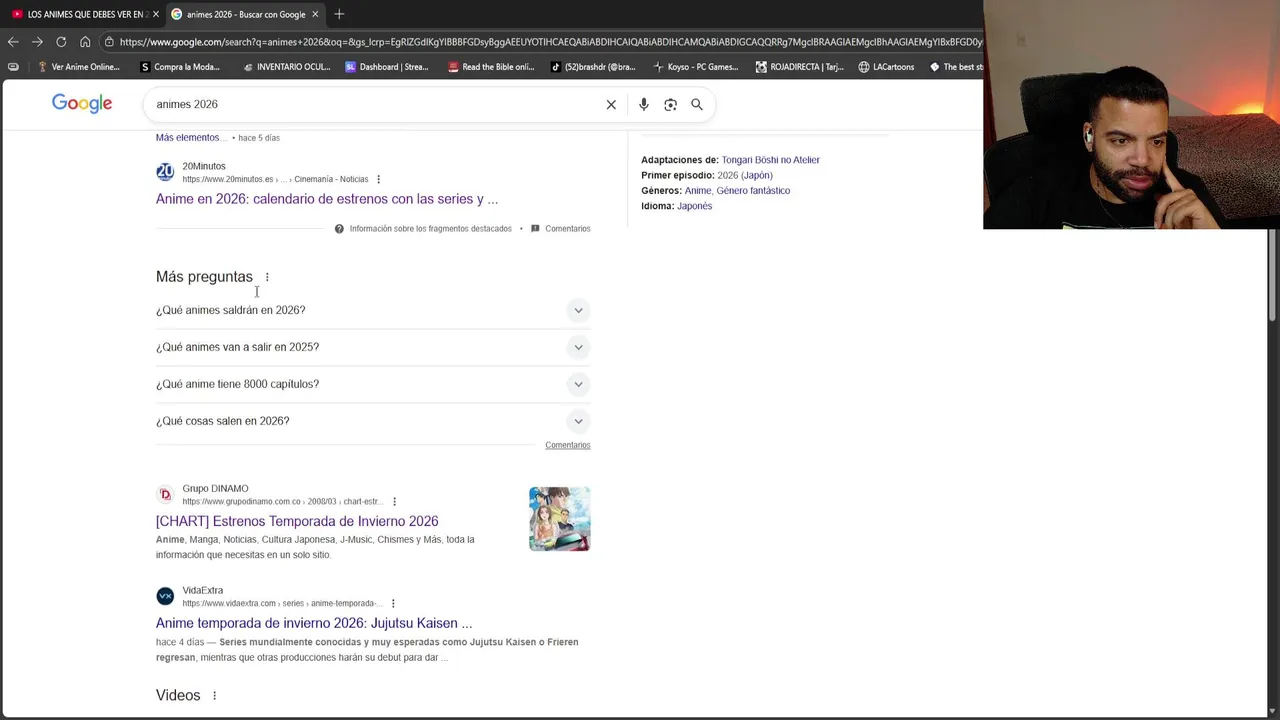Open 'Dashboard | Strea...' bookmark

pos(387,67)
